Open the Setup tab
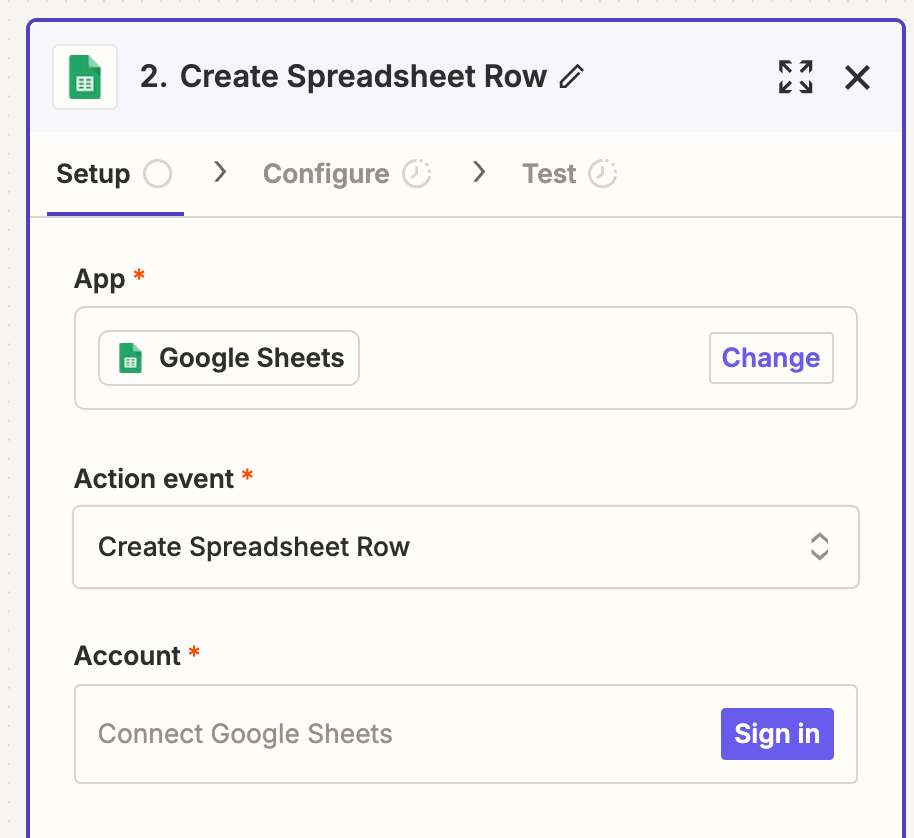This screenshot has height=838, width=914. point(93,174)
